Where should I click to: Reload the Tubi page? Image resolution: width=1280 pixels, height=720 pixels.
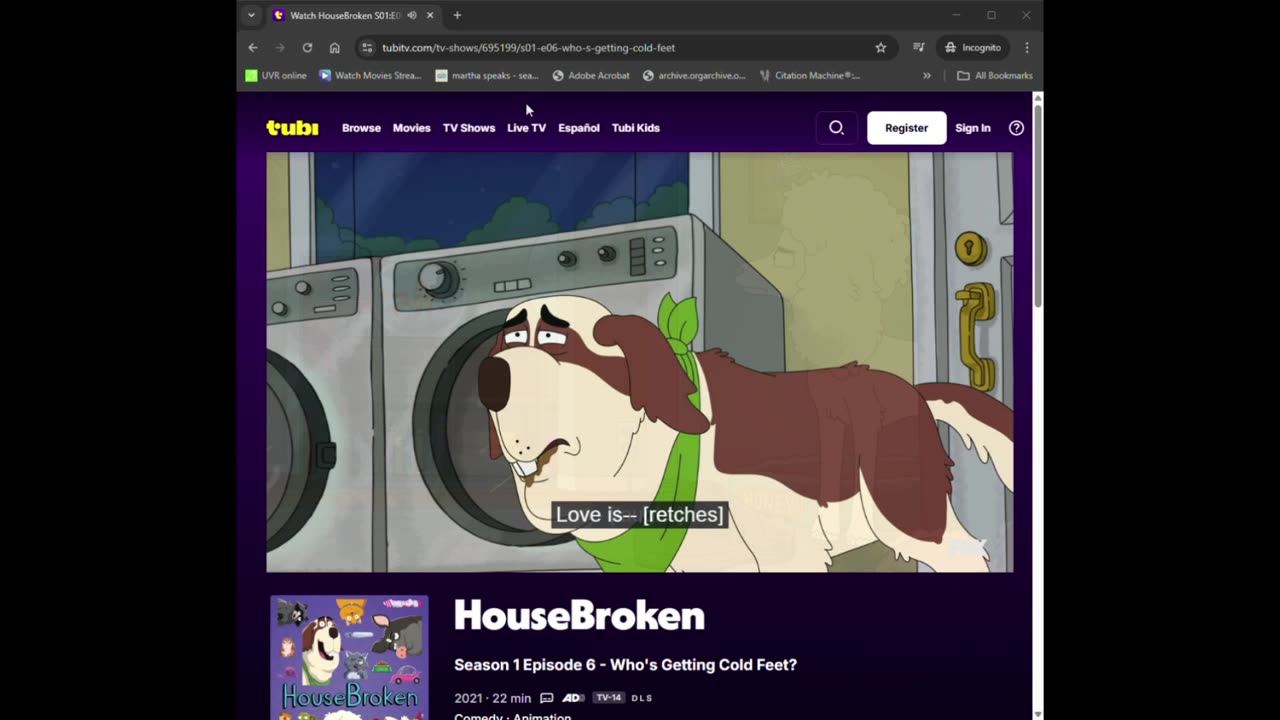[x=307, y=47]
